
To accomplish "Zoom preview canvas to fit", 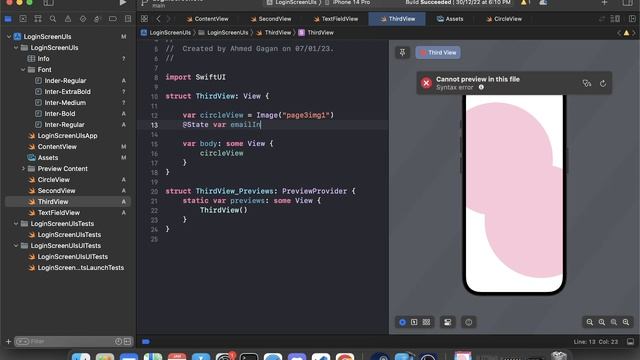I will pos(613,322).
